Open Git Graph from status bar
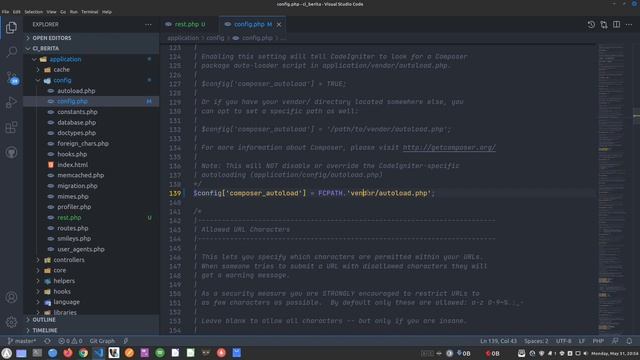Screen dimensions: 640x360 pos(102,341)
